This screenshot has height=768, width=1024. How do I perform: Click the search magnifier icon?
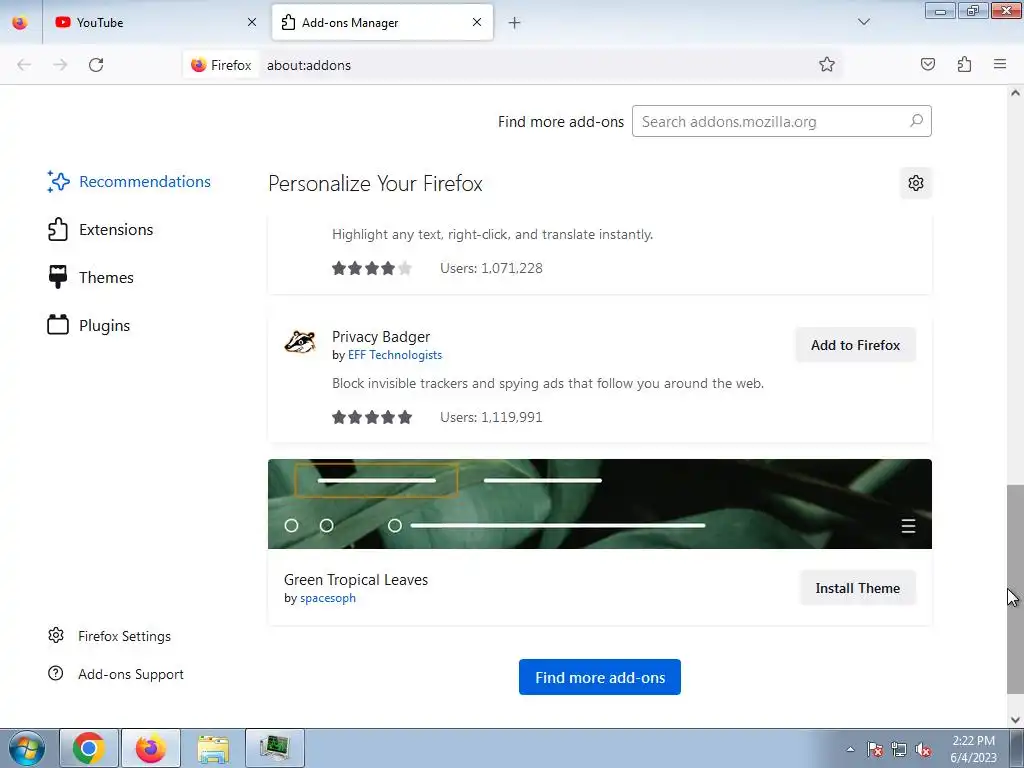[916, 121]
